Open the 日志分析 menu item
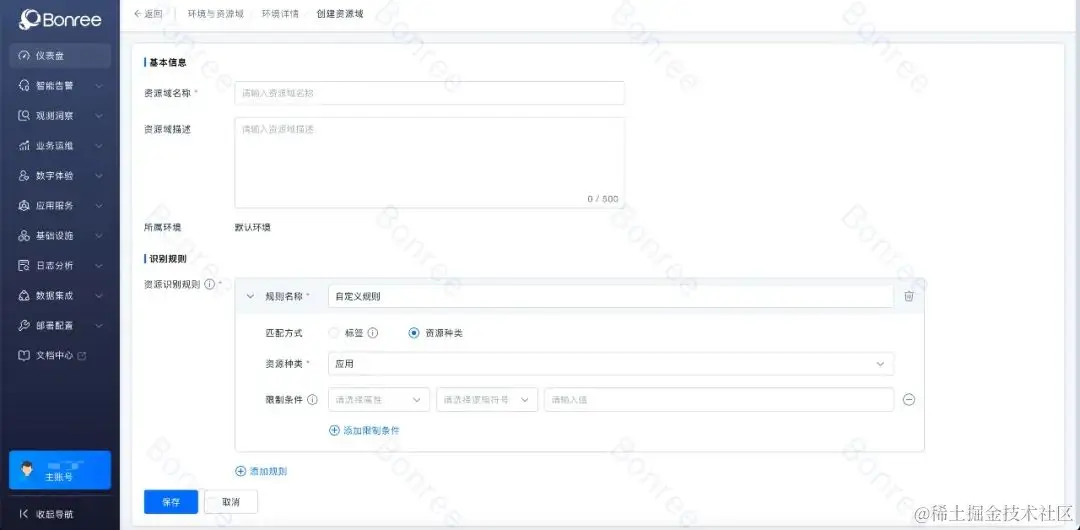Image resolution: width=1080 pixels, height=530 pixels. click(60, 265)
